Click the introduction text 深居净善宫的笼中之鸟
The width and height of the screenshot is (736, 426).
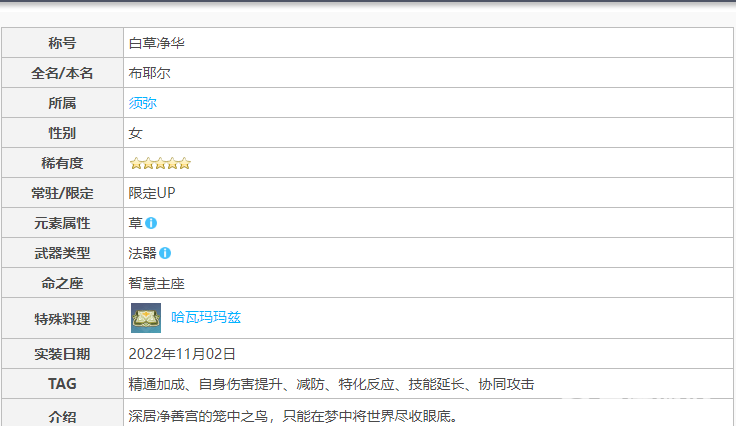(293, 416)
